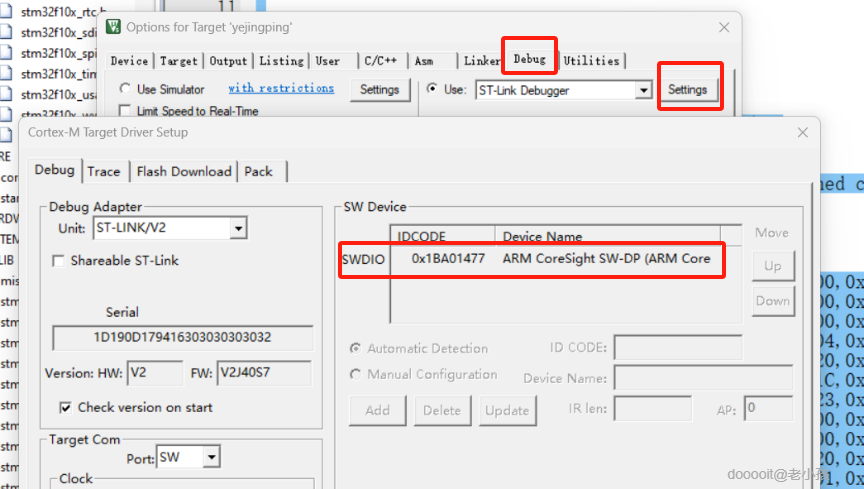Switch to the Utilities tab

pyautogui.click(x=591, y=61)
